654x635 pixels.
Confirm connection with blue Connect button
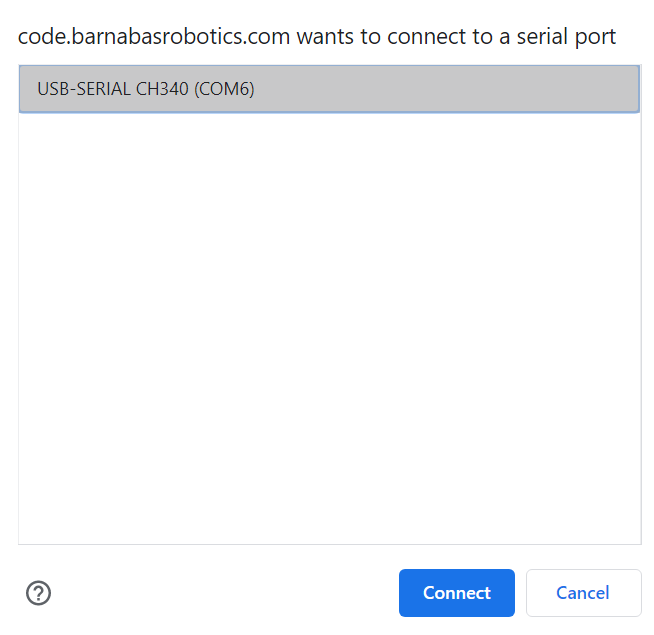[456, 593]
